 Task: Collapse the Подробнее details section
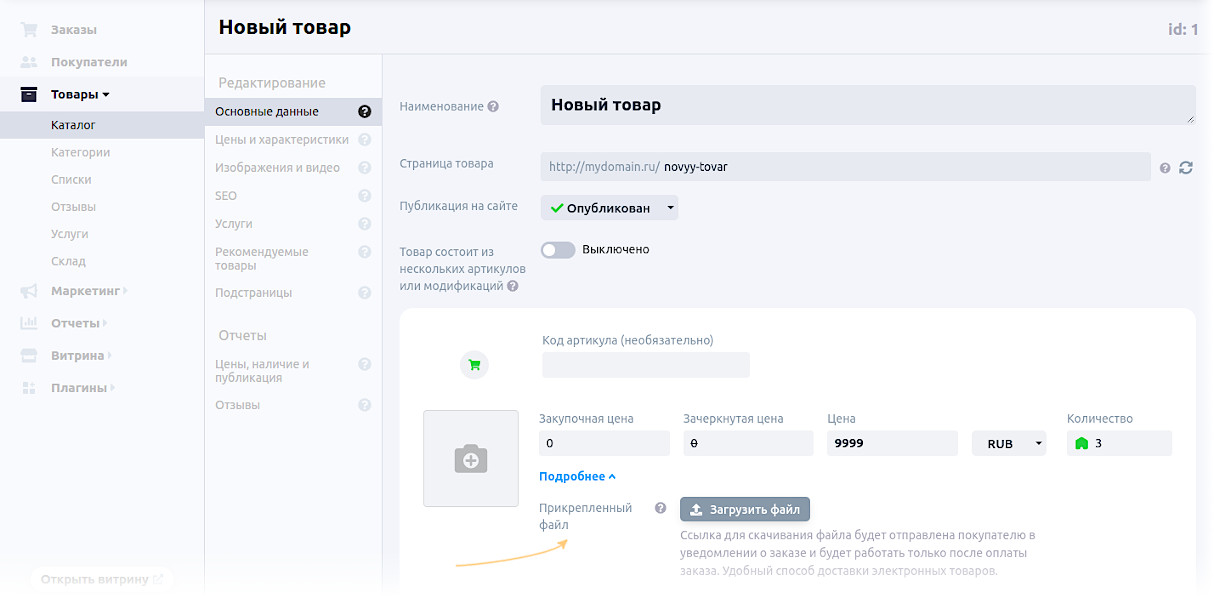(577, 477)
